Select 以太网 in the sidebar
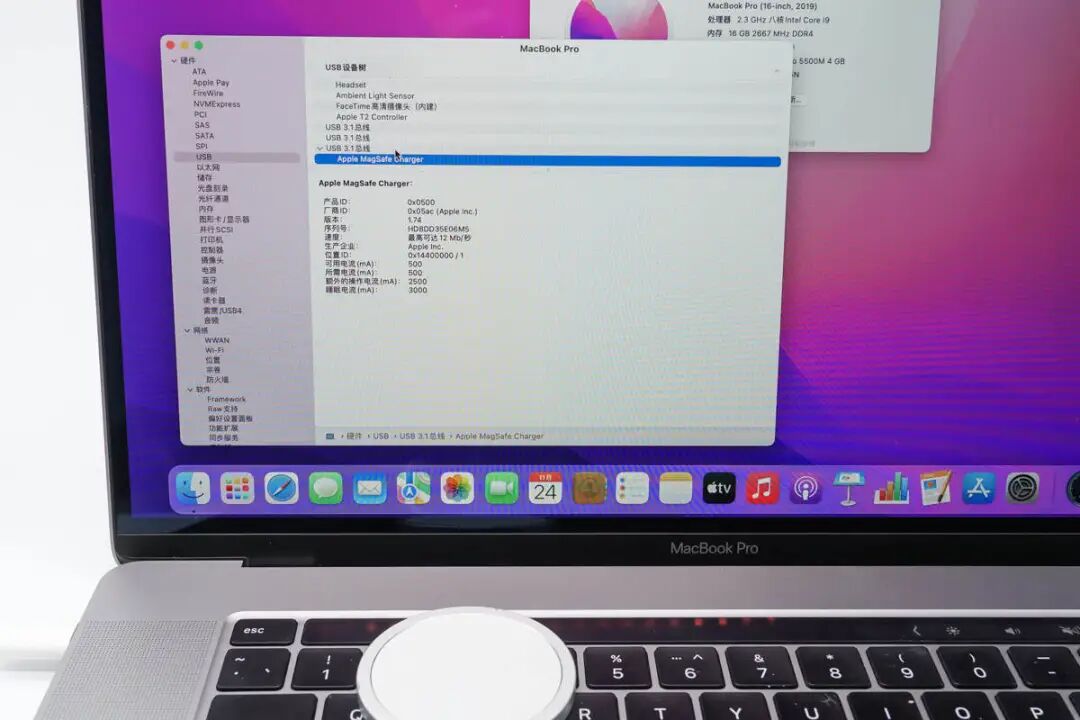Viewport: 1080px width, 720px height. pyautogui.click(x=208, y=167)
